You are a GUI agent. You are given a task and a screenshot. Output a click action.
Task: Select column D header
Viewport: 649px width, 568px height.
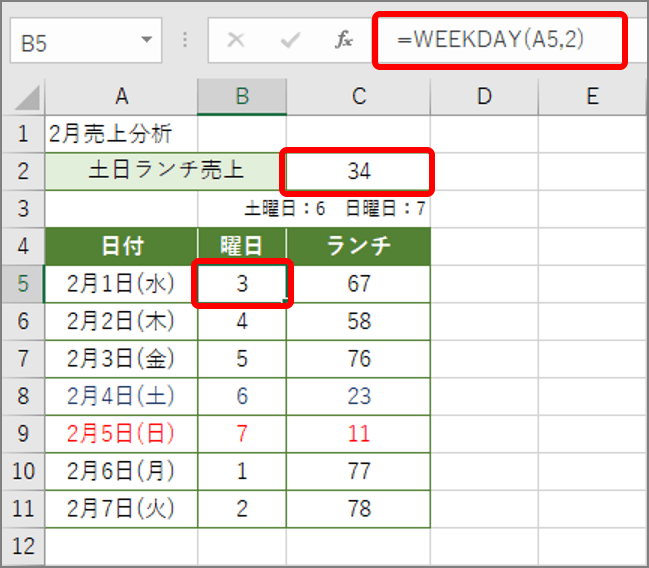click(x=484, y=97)
